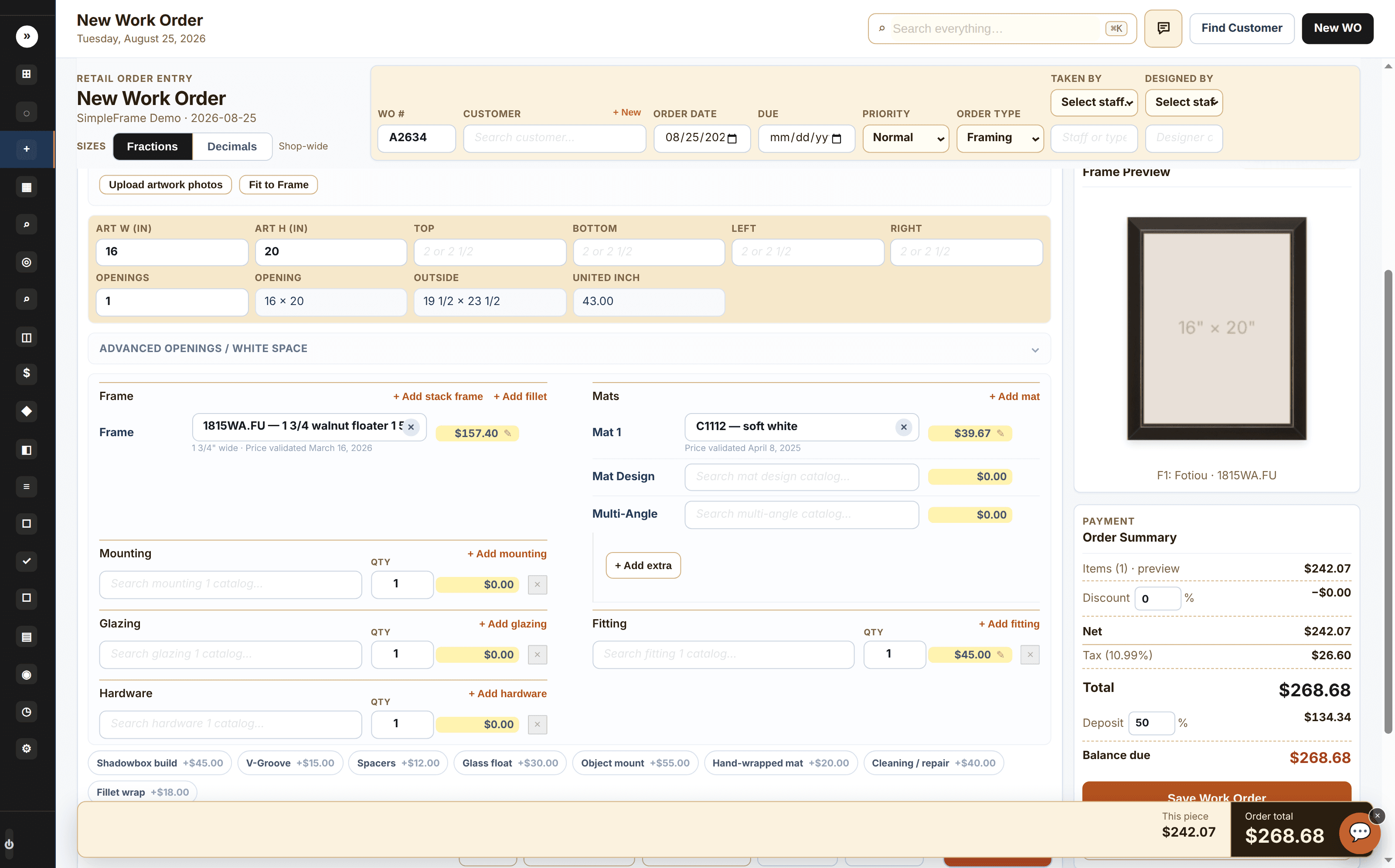Open the Mat 1 catalog combo box
The height and width of the screenshot is (868, 1395).
point(801,427)
